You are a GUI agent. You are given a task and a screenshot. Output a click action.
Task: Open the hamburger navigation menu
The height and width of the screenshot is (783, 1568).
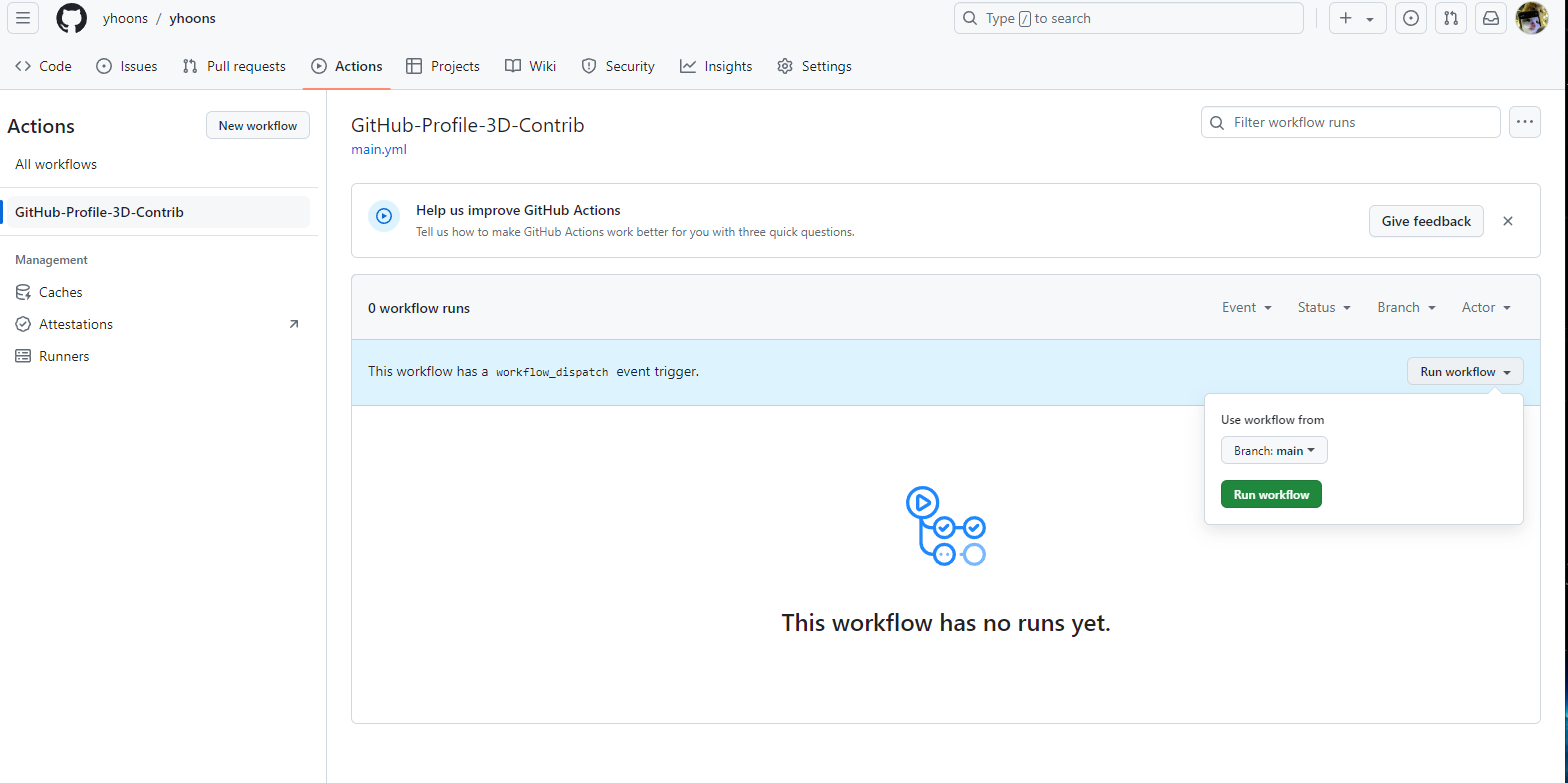pyautogui.click(x=23, y=18)
